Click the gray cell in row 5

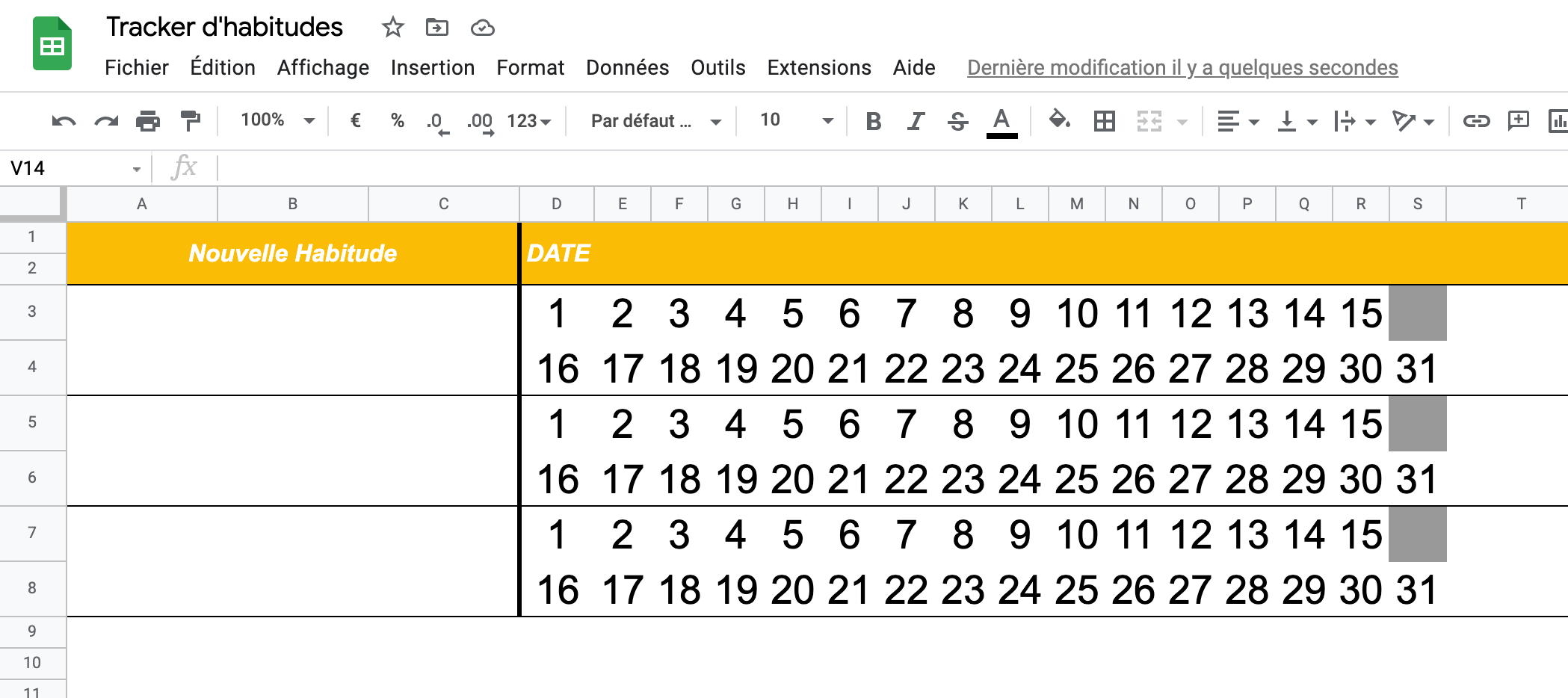click(1418, 424)
